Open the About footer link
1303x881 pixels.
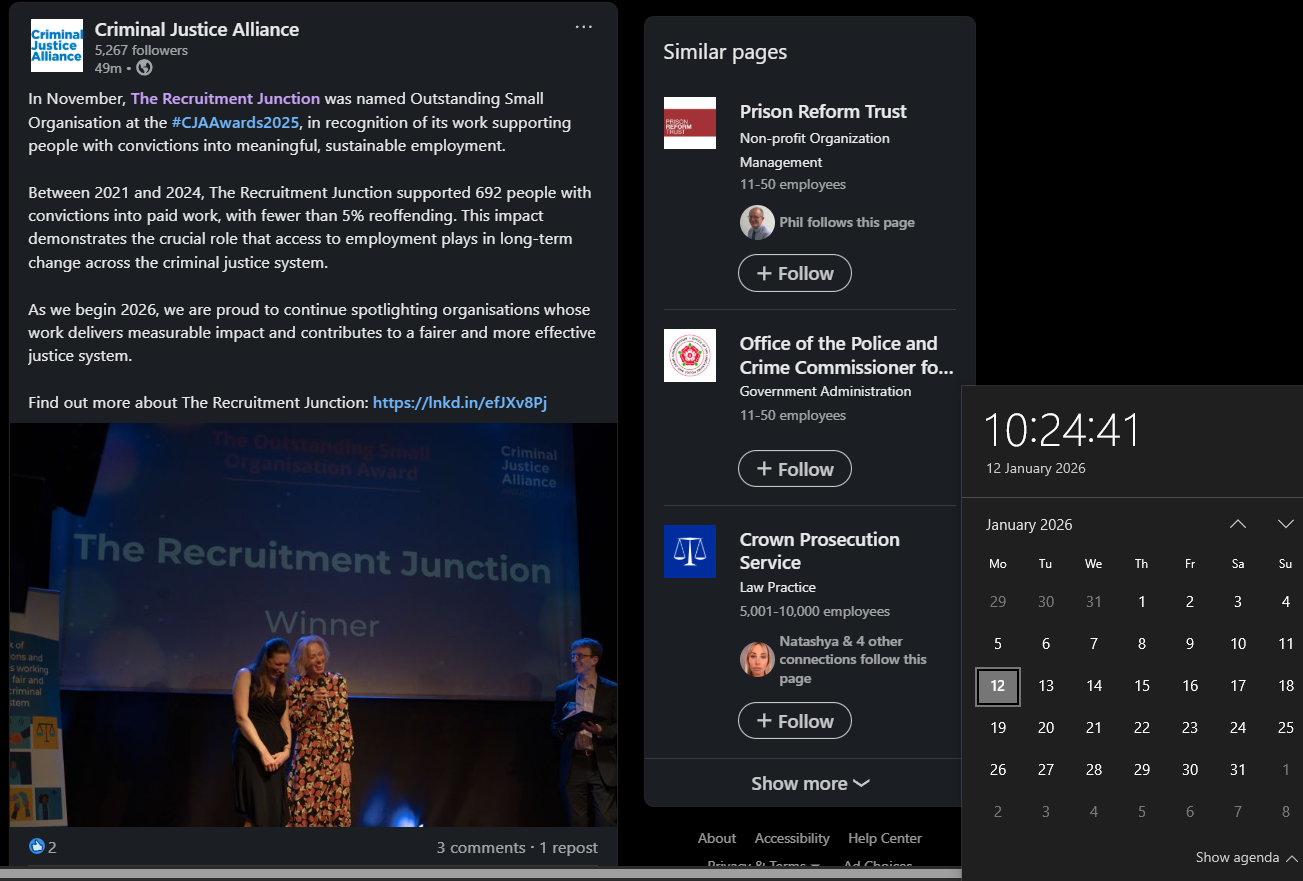[717, 838]
